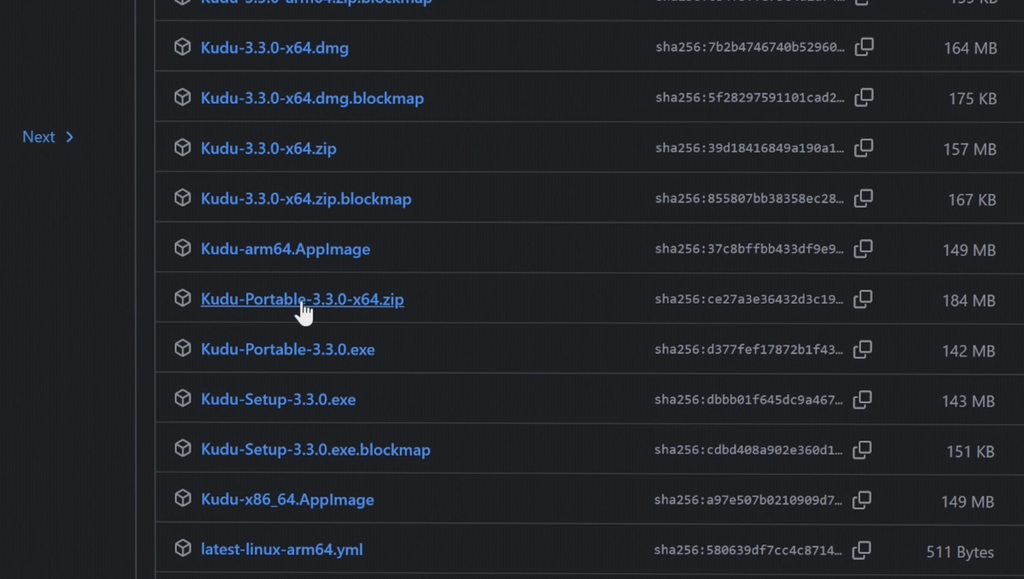The height and width of the screenshot is (579, 1024).
Task: Download Kudu-Portable-3.3.0-x64.zip
Action: [x=302, y=299]
